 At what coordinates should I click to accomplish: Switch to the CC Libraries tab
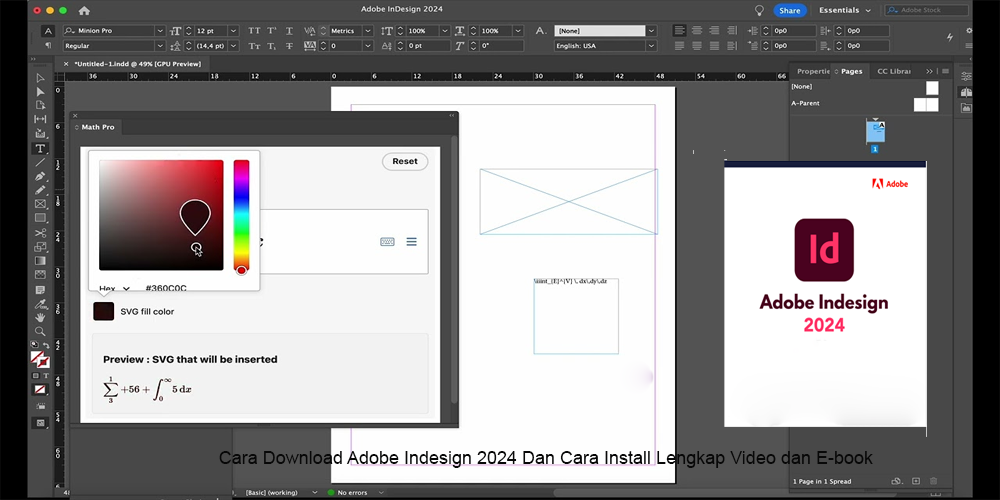(x=893, y=71)
